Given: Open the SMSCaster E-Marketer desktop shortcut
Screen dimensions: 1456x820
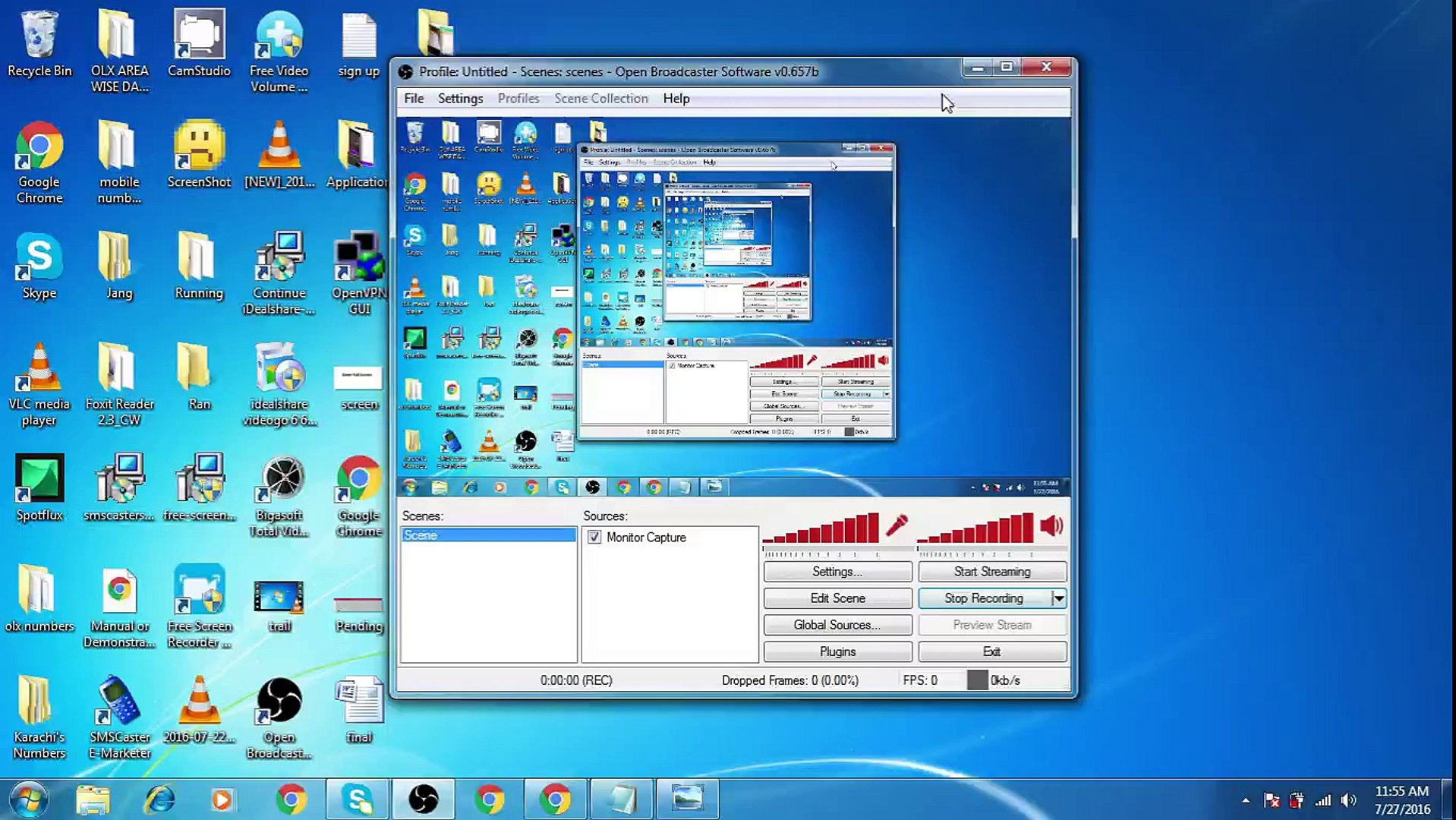Looking at the screenshot, I should tap(119, 717).
